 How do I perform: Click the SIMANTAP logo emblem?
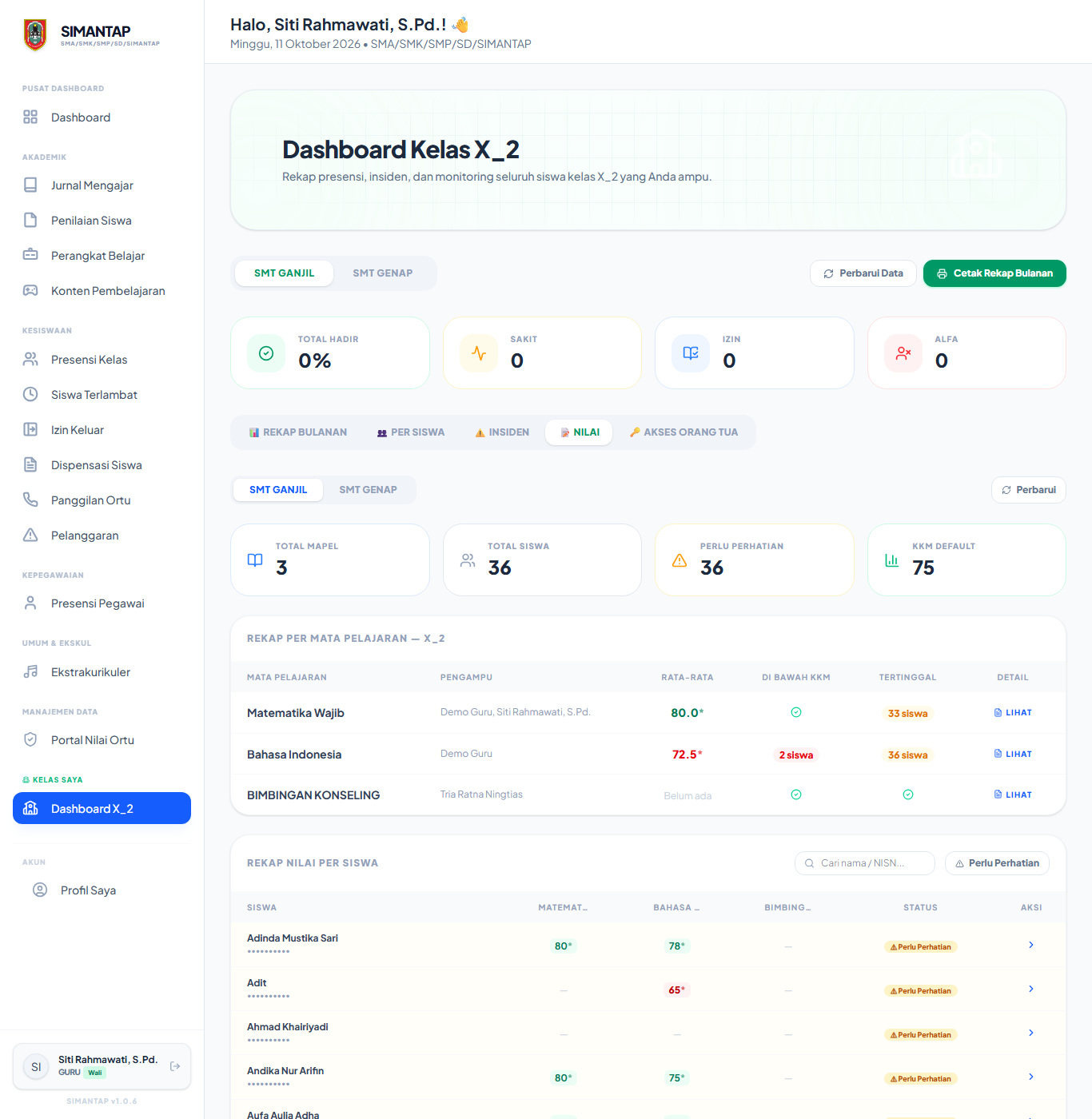(x=35, y=34)
